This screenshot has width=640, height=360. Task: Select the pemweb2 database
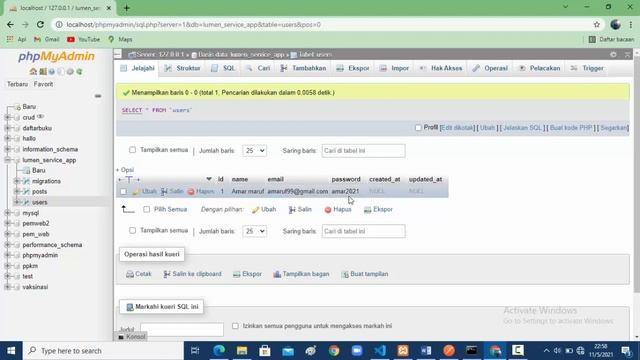click(36, 223)
